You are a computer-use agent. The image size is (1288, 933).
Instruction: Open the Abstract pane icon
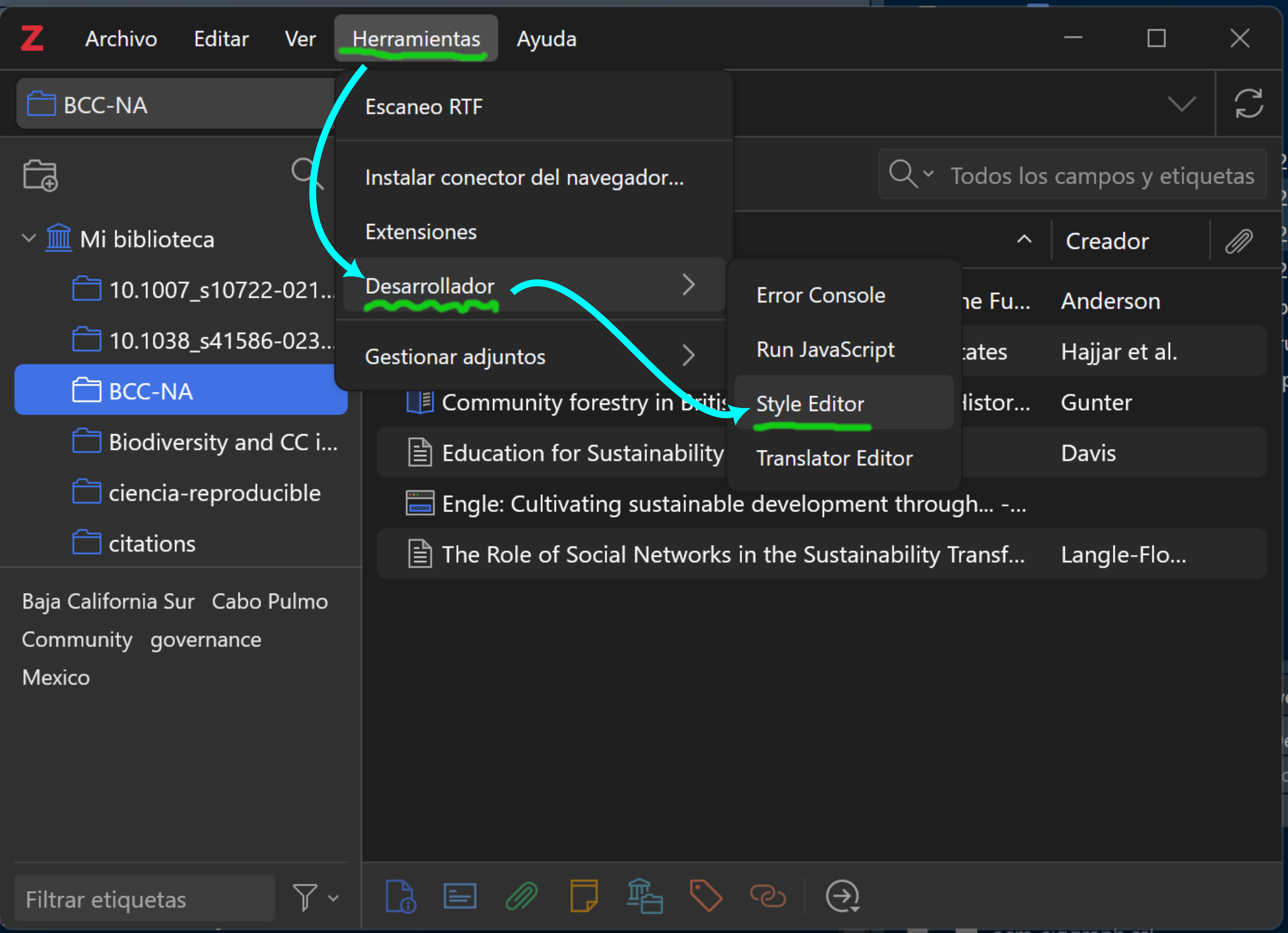[x=459, y=896]
